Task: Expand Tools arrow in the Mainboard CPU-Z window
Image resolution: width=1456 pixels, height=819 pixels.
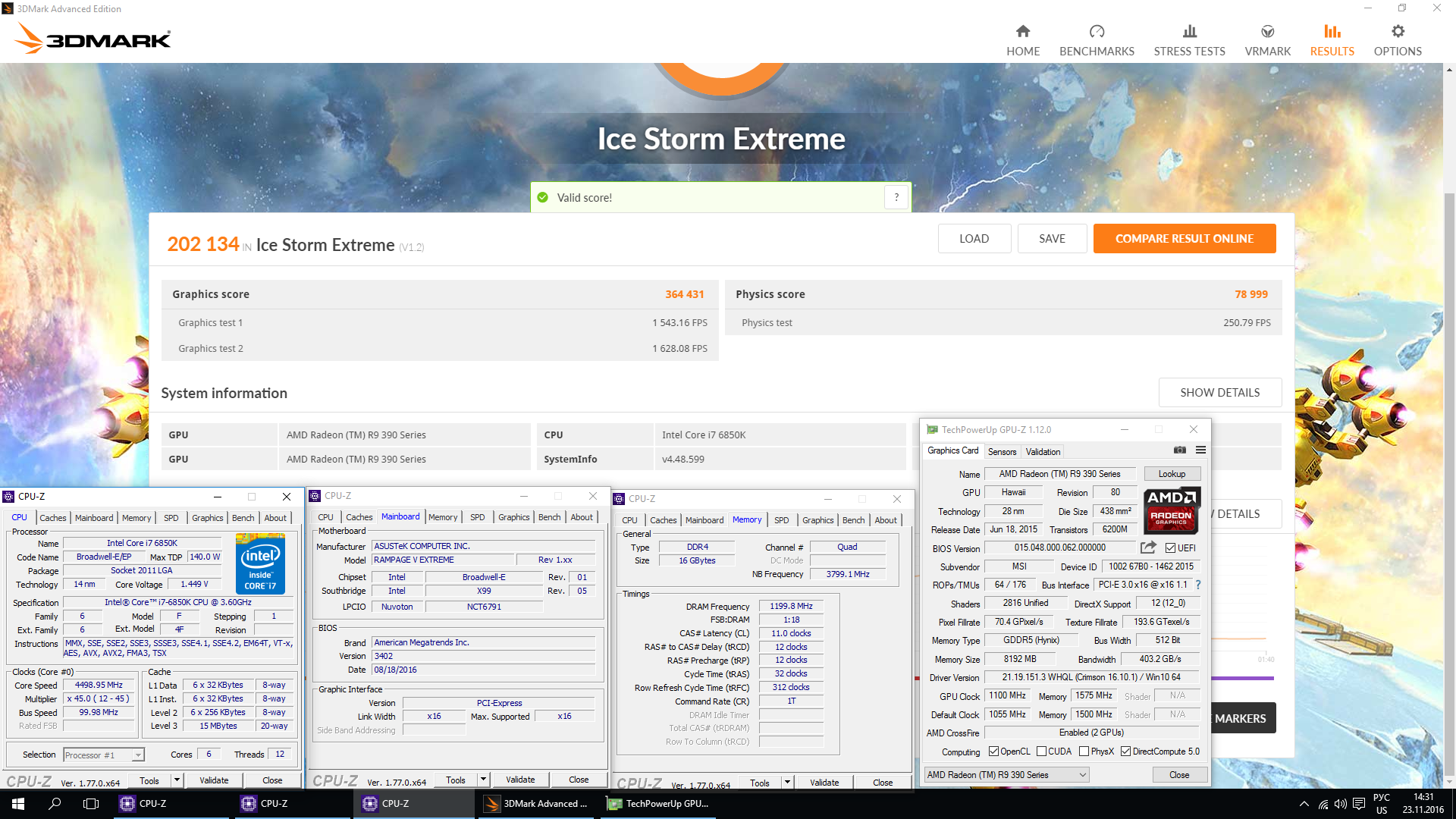Action: [x=483, y=780]
